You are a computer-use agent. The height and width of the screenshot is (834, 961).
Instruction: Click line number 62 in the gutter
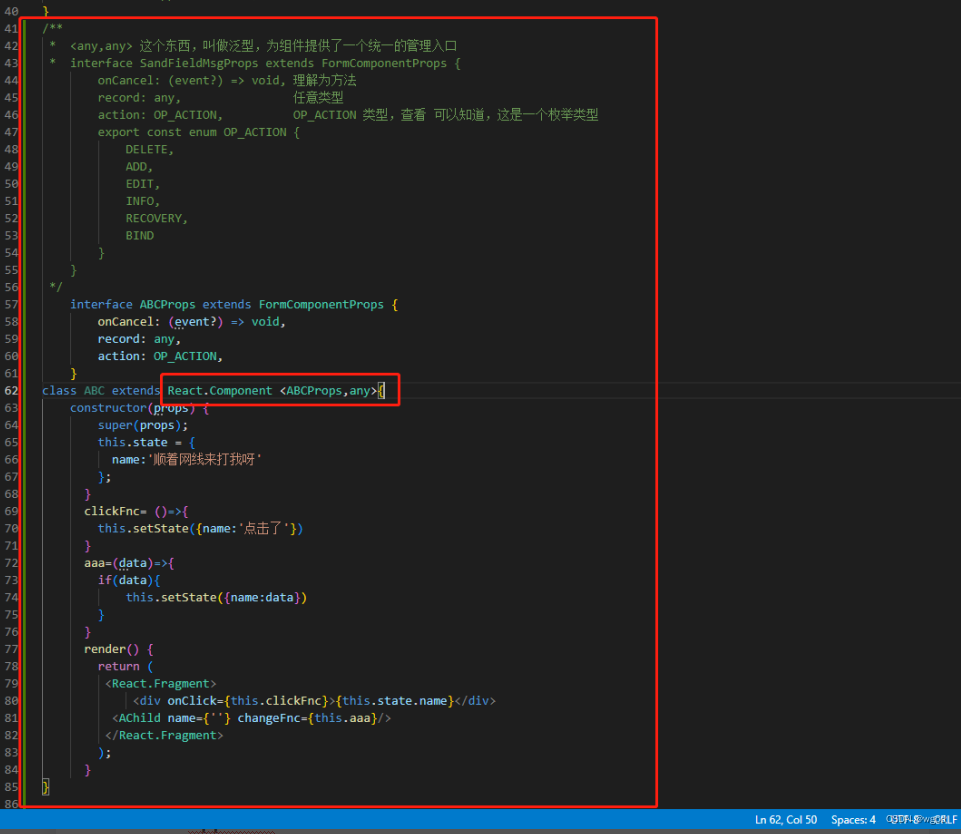11,390
